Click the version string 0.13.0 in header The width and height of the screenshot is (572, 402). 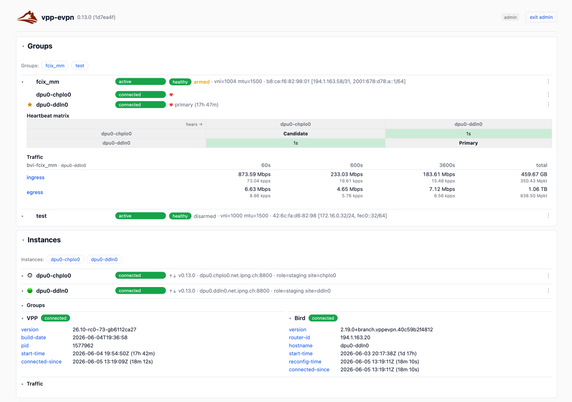84,17
